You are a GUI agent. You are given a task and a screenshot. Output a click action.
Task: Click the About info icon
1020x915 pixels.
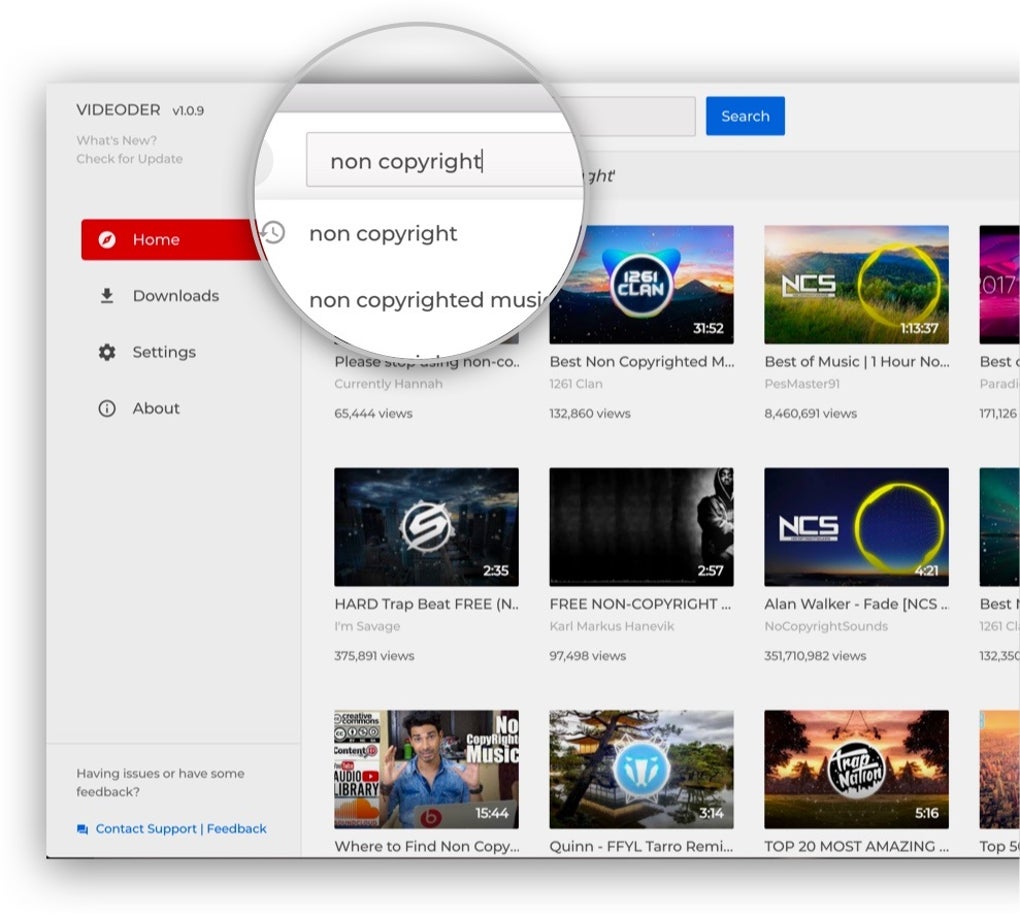pos(107,408)
